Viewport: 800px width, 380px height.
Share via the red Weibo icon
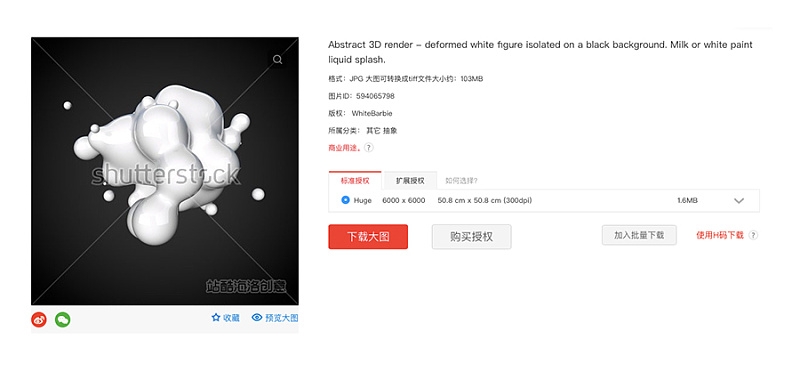click(39, 320)
